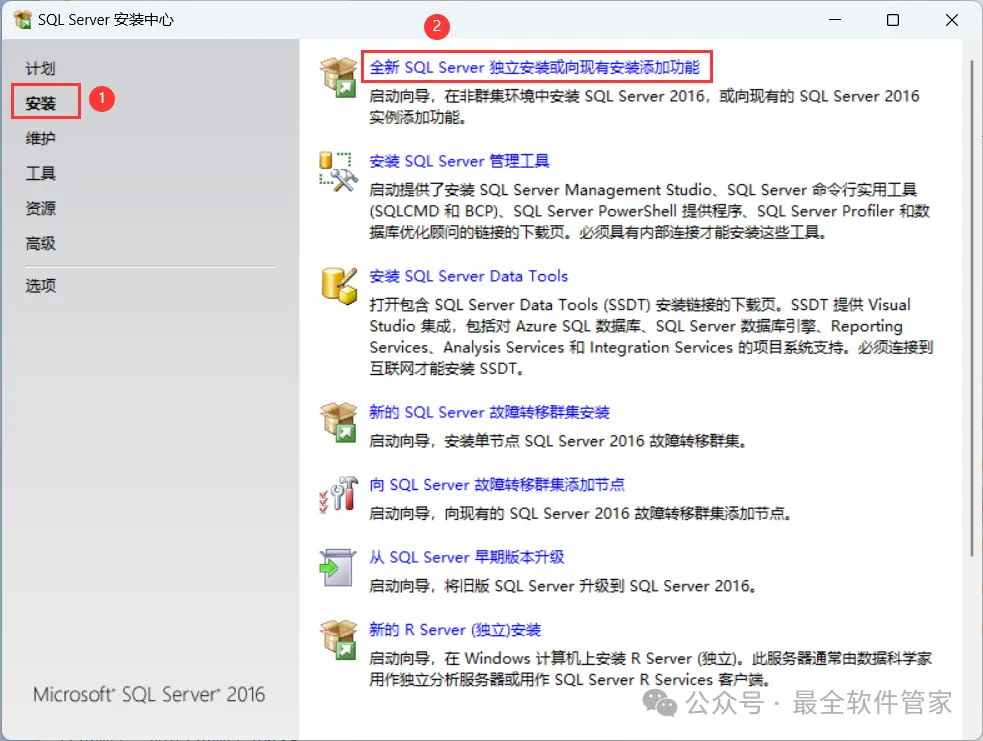This screenshot has width=983, height=741.
Task: Close the SQL Server 安装中心 window
Action: pyautogui.click(x=951, y=20)
